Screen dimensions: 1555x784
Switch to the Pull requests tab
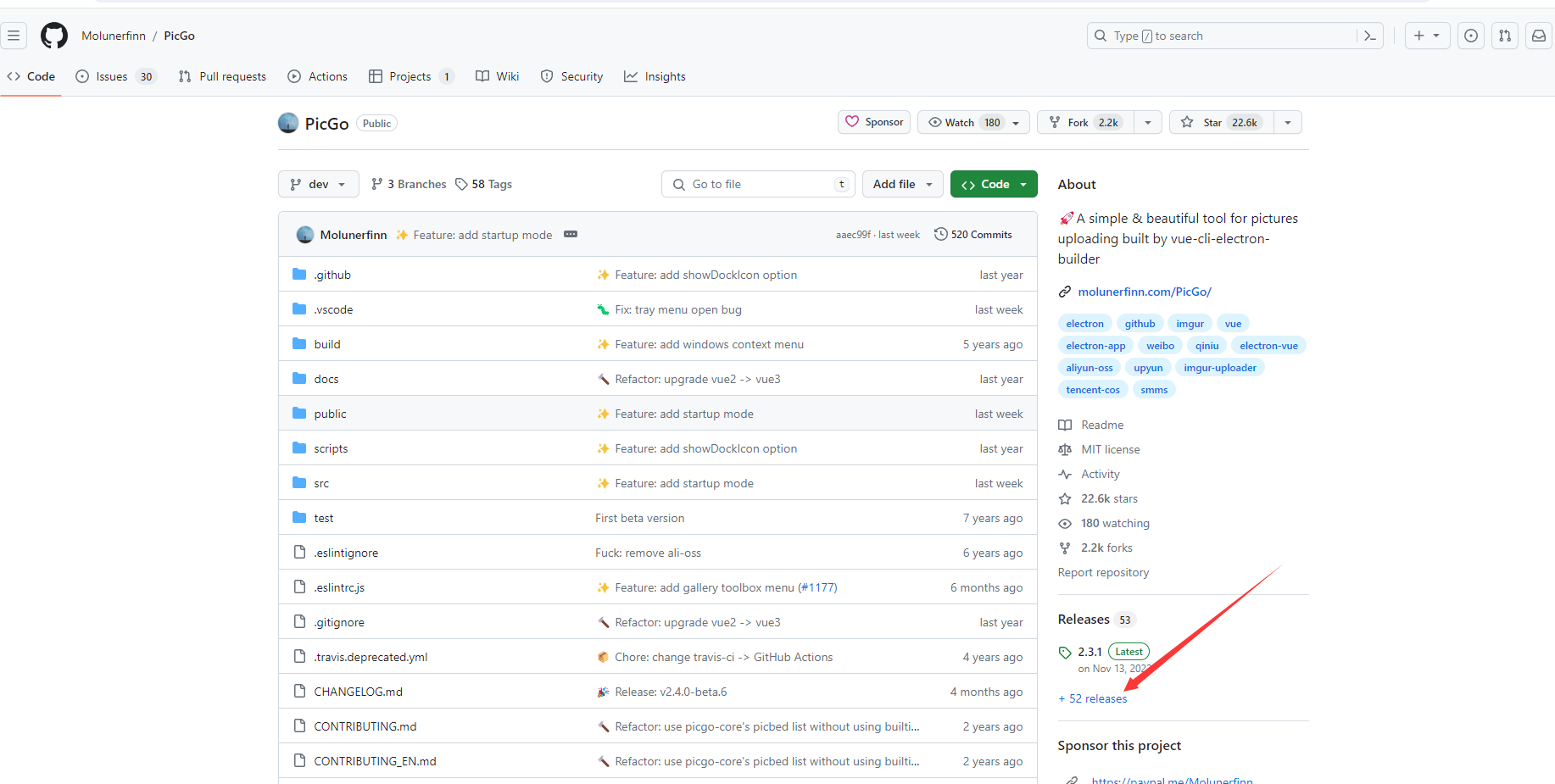pyautogui.click(x=222, y=76)
